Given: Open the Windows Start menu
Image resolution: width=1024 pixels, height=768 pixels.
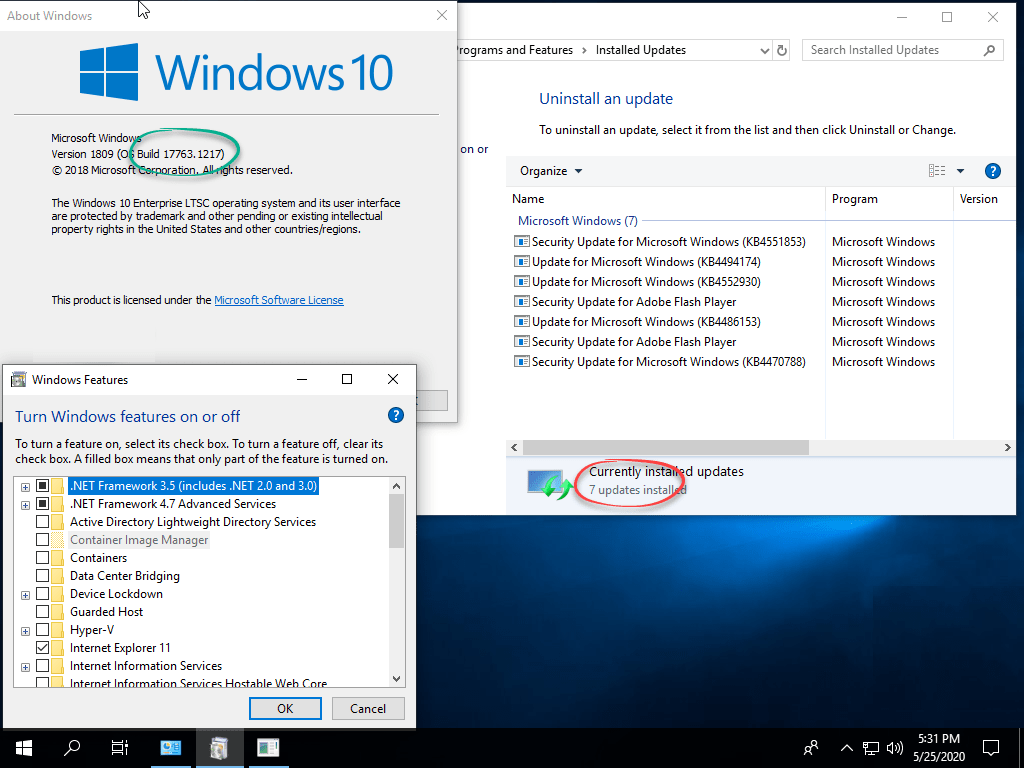Looking at the screenshot, I should tap(24, 747).
